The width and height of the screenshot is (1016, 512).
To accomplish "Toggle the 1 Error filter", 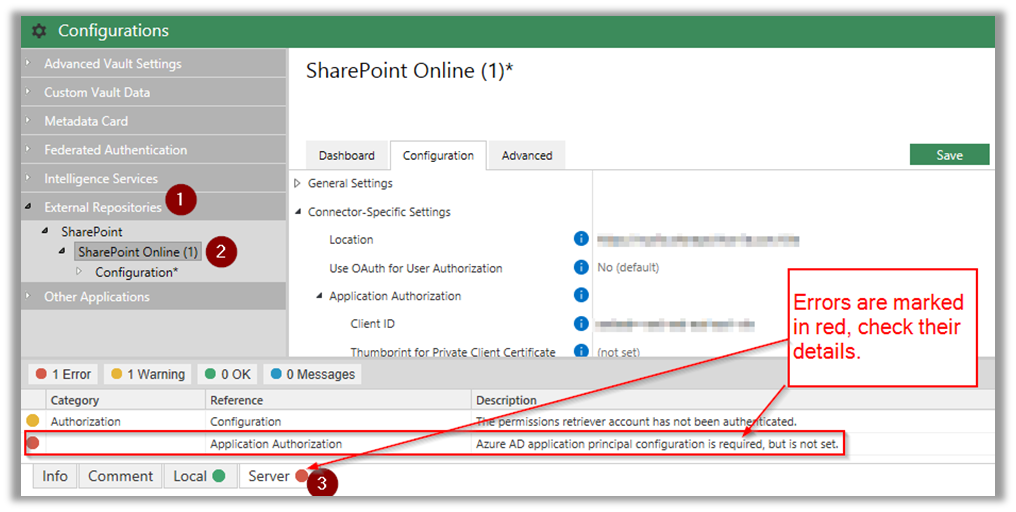I will [64, 374].
